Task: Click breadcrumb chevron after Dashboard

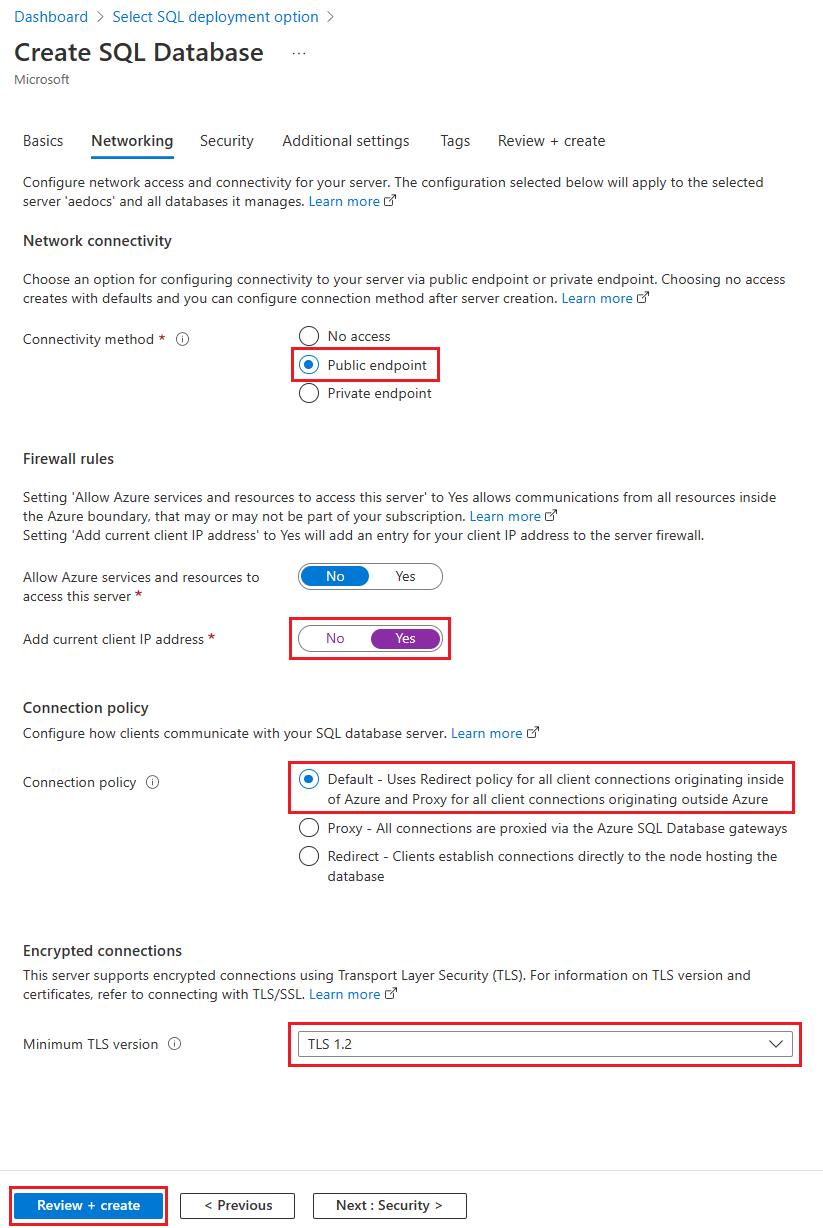Action: [x=100, y=17]
